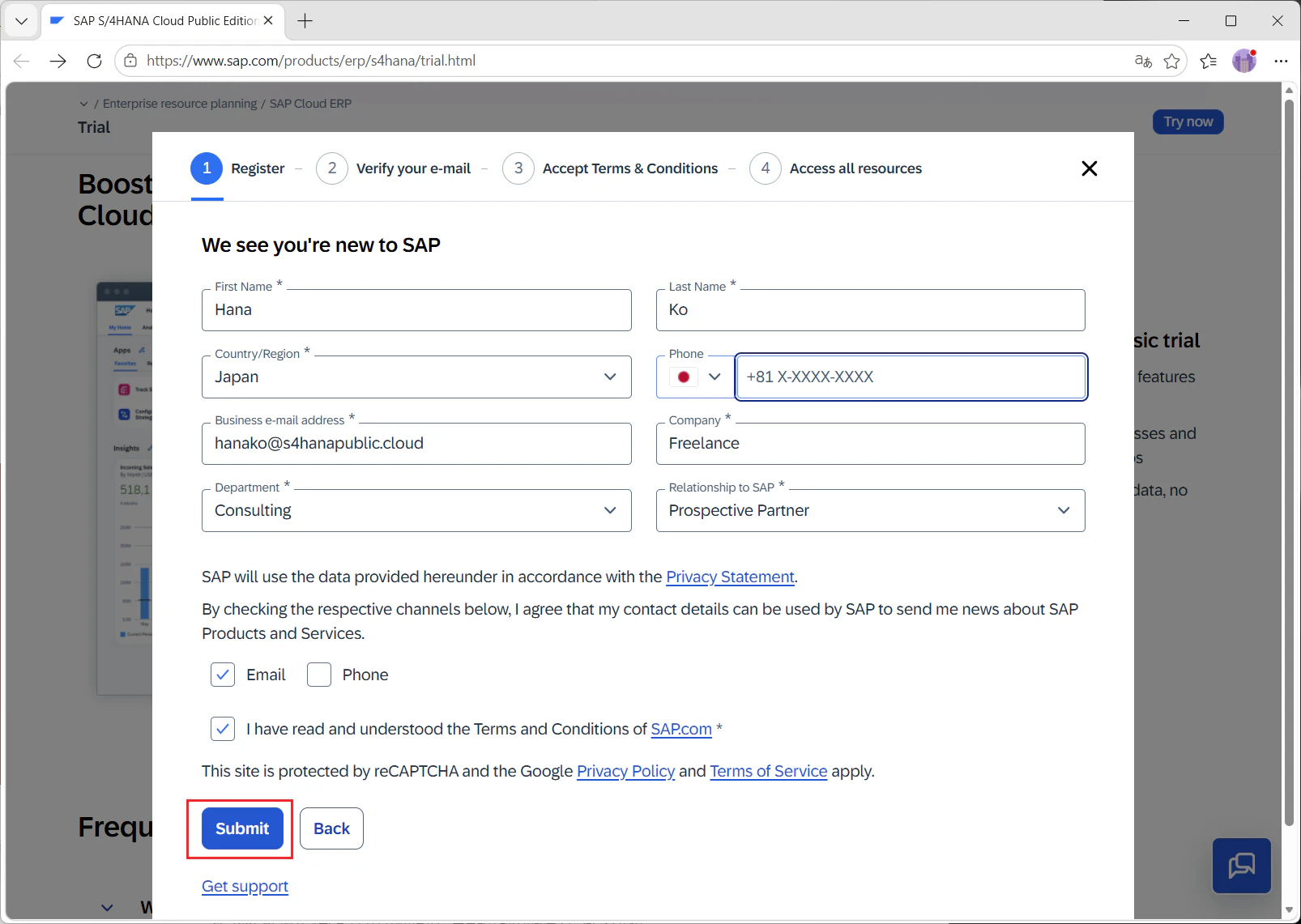Screen dimensions: 1301x924
Task: Toggle the Terms and Conditions checkbox
Action: coord(223,729)
